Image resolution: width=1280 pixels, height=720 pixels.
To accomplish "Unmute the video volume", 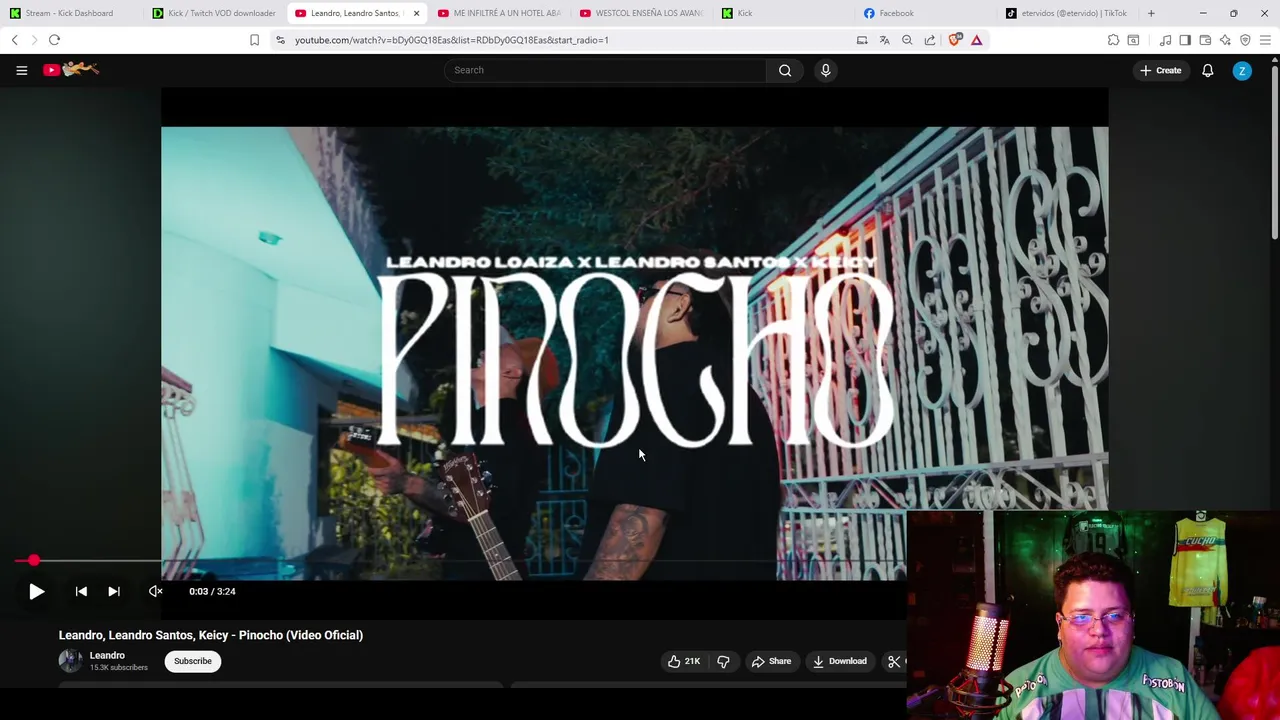I will coord(156,591).
